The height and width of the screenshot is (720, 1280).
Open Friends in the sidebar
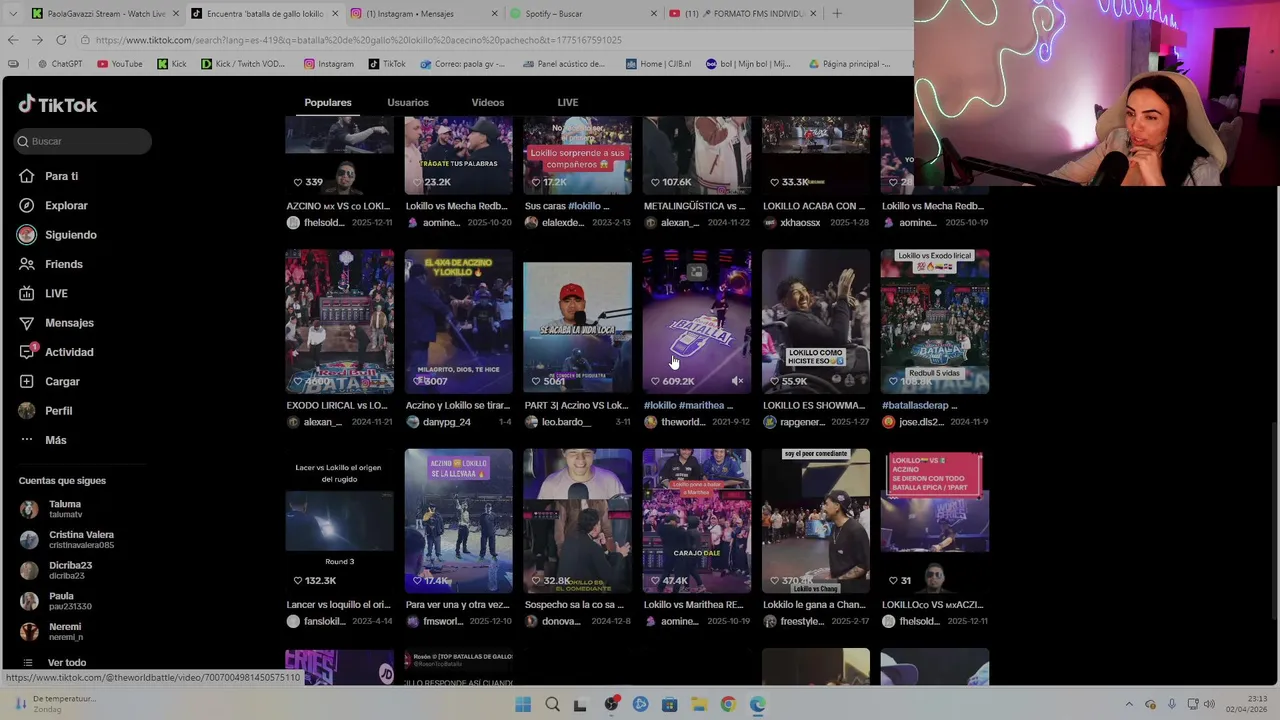click(63, 264)
